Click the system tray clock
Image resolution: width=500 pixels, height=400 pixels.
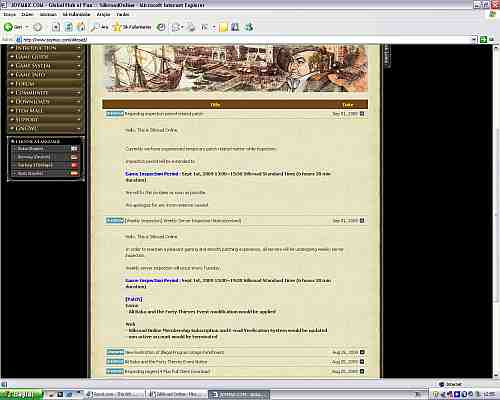(490, 395)
